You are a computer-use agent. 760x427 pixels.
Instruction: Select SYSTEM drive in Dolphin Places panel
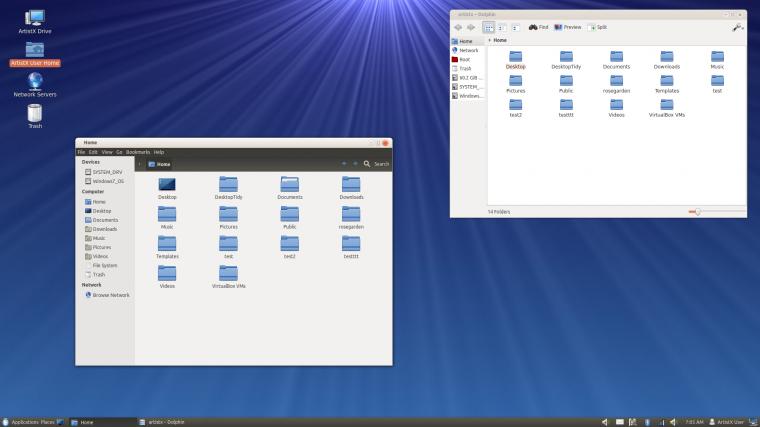coord(467,87)
